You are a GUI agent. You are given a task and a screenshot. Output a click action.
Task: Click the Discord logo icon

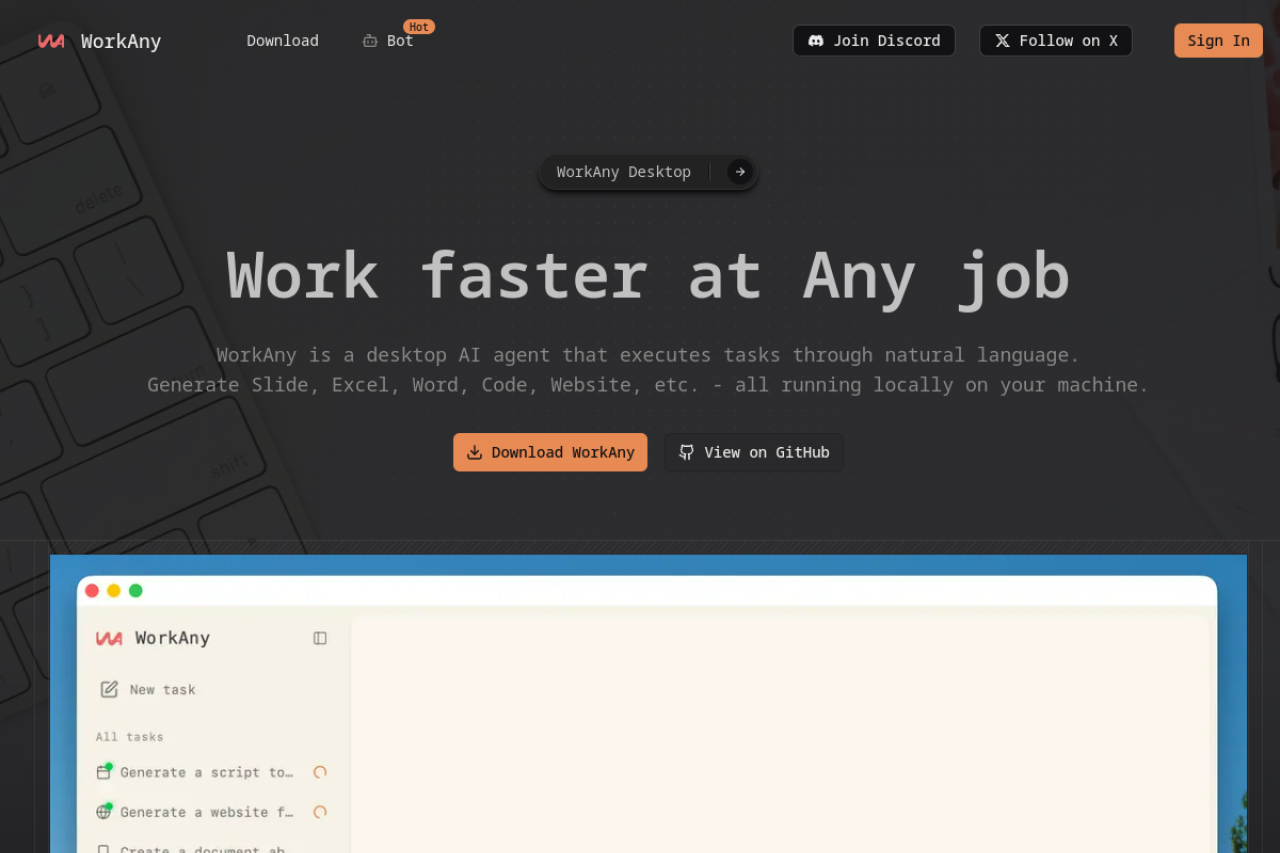pos(816,41)
